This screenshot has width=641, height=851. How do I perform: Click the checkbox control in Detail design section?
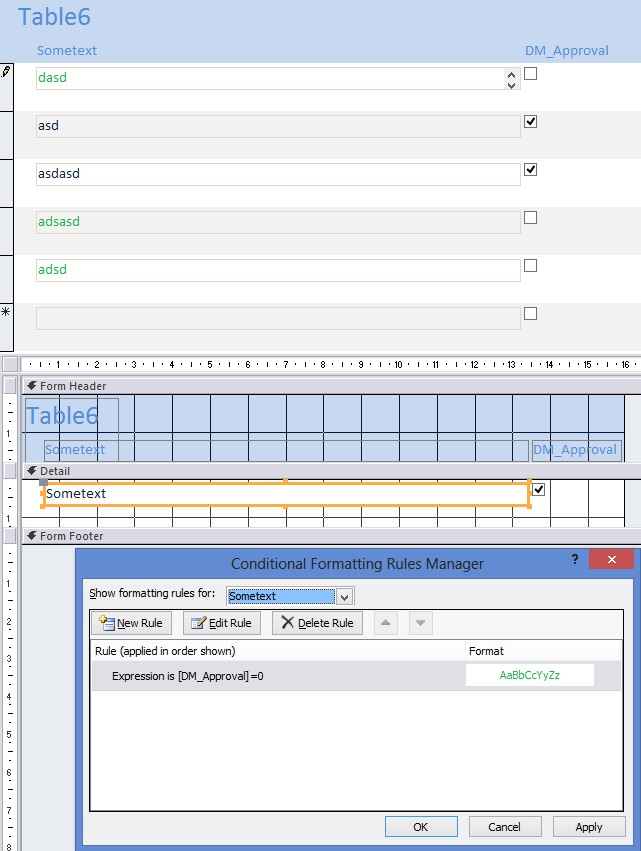(x=538, y=490)
